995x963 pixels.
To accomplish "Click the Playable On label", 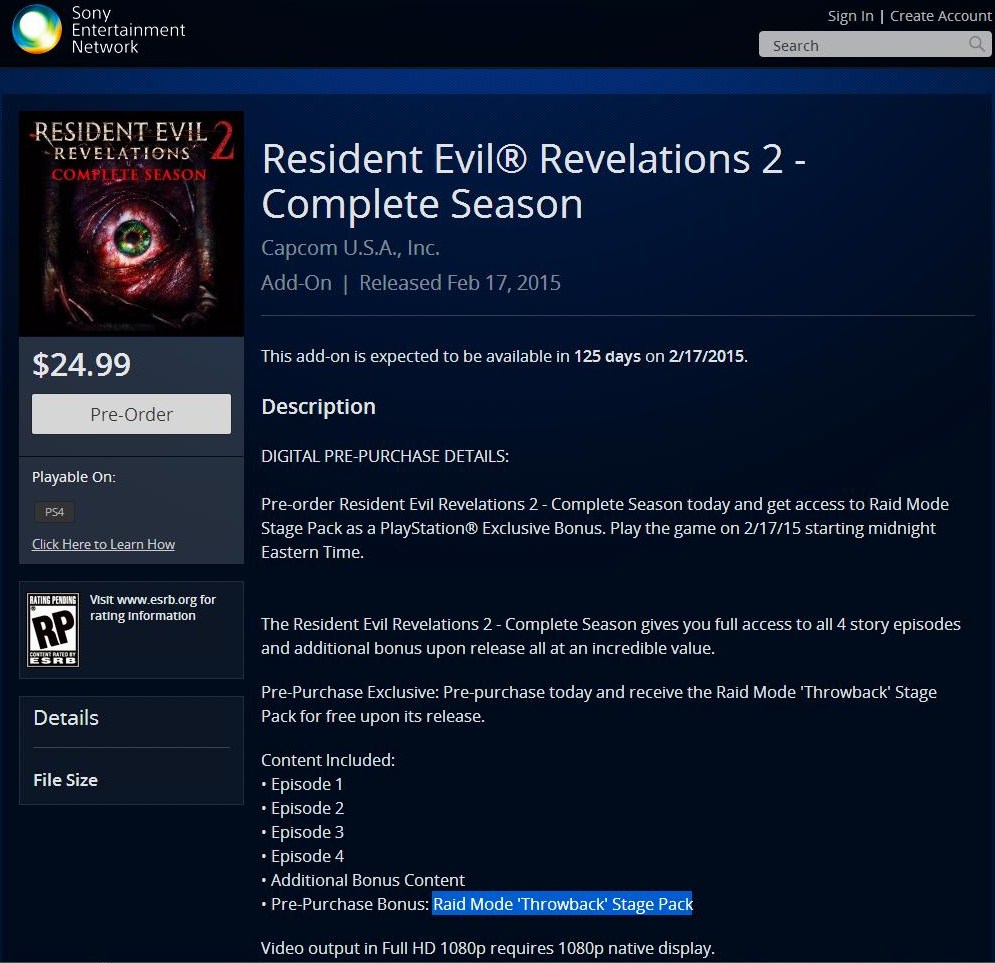I will pos(74,477).
